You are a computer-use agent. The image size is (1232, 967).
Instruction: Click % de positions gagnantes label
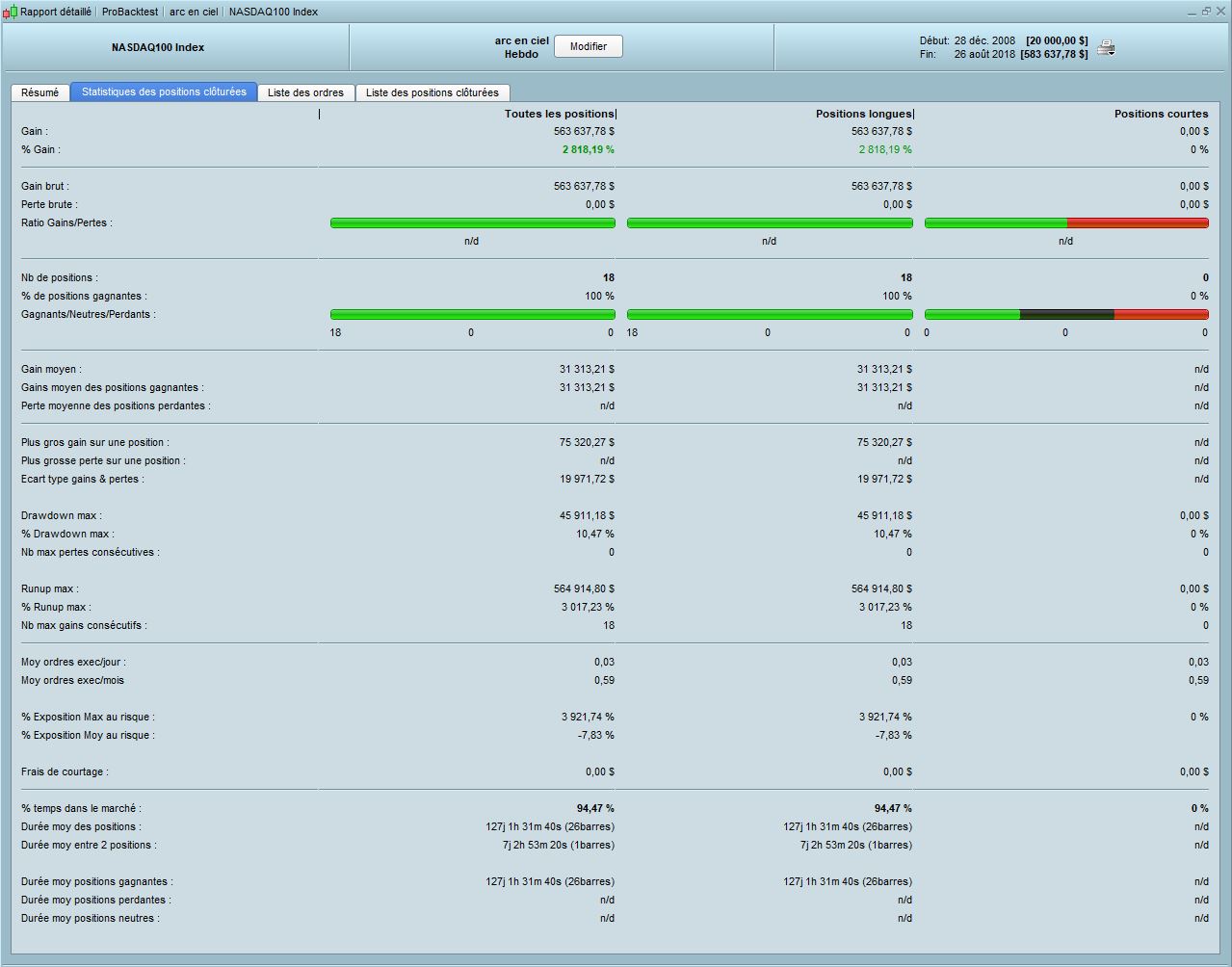(x=84, y=296)
